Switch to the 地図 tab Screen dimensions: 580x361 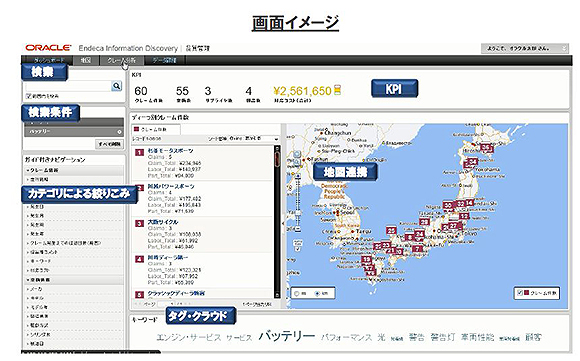(x=86, y=60)
